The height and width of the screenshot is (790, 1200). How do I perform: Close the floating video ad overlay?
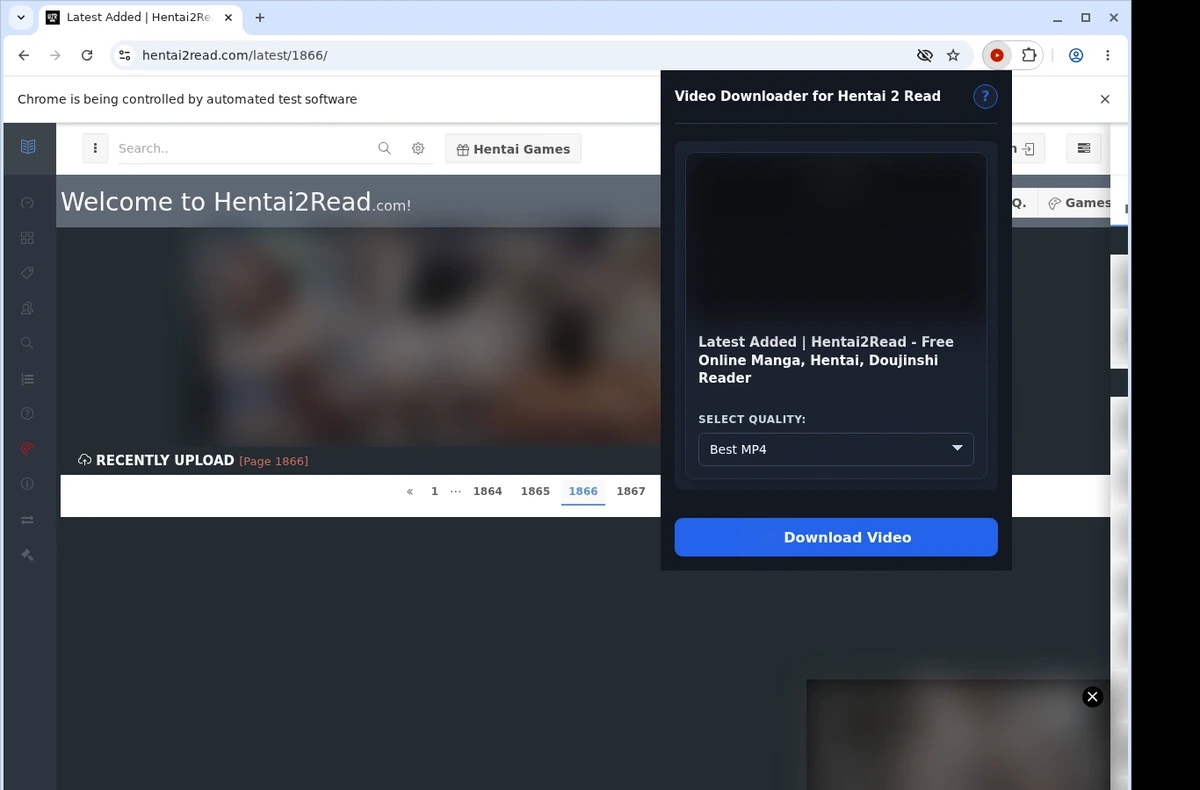coord(1093,696)
